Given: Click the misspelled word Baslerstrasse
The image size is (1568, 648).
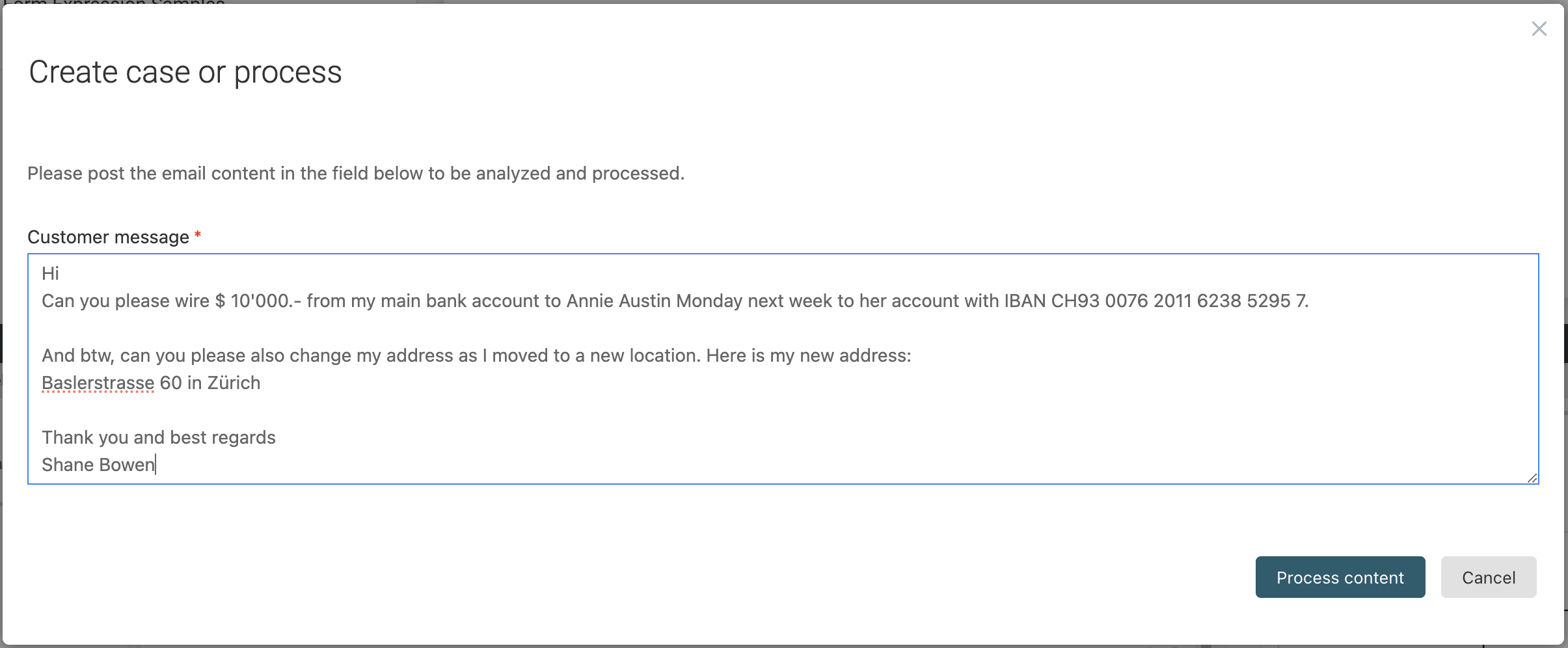Looking at the screenshot, I should coord(98,383).
